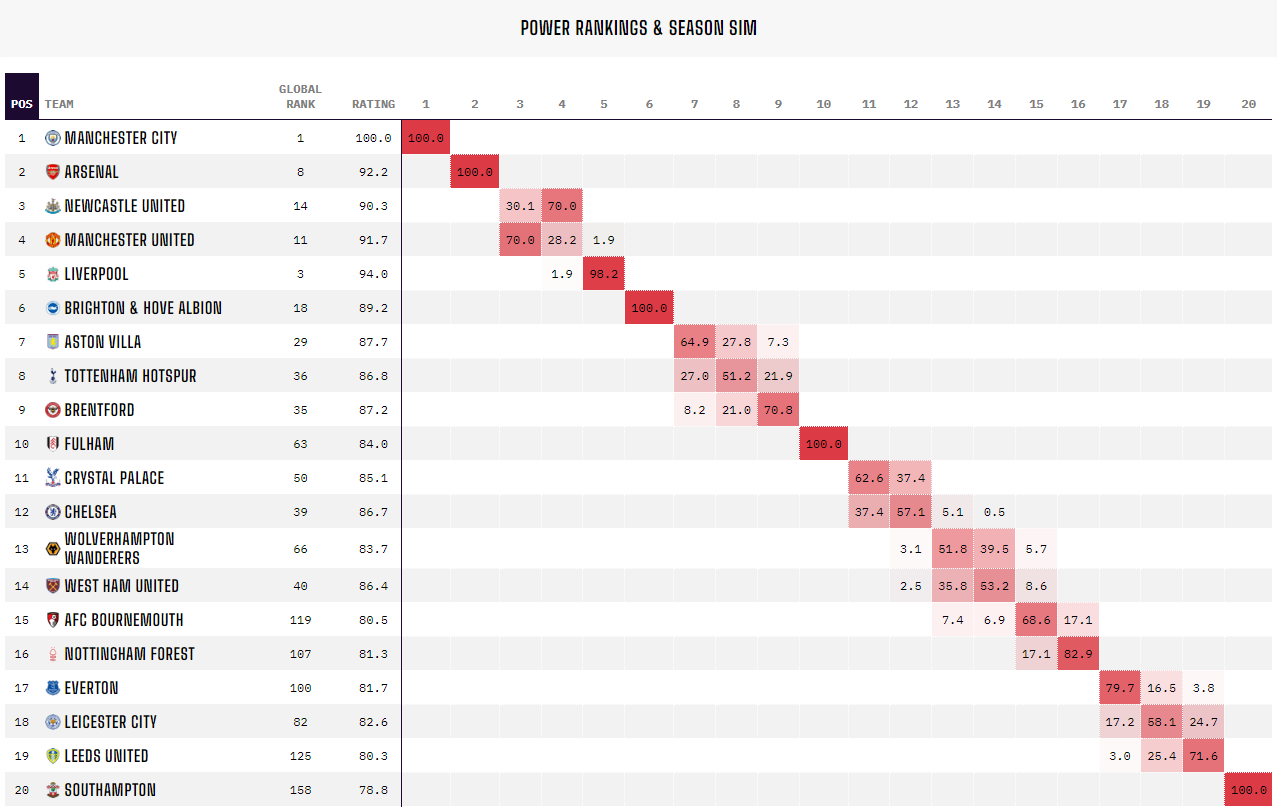Click the Power Rankings & Season Sim title
The image size is (1277, 808).
[638, 28]
